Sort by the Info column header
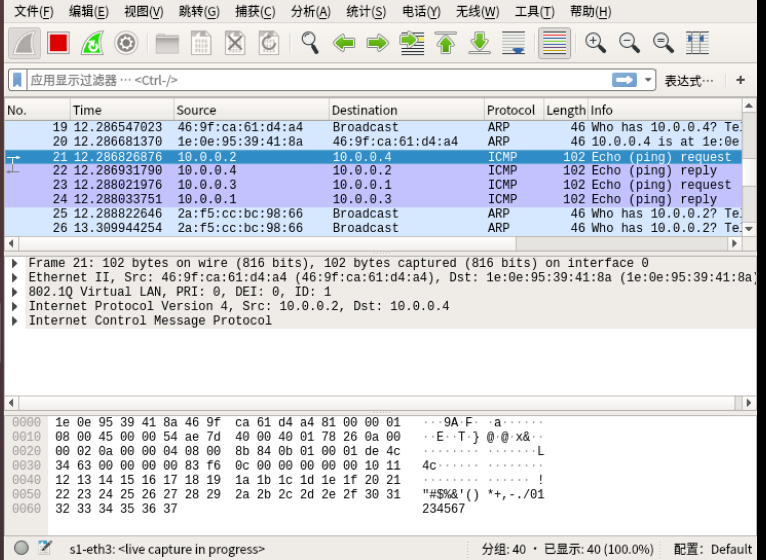766x560 pixels. (665, 110)
